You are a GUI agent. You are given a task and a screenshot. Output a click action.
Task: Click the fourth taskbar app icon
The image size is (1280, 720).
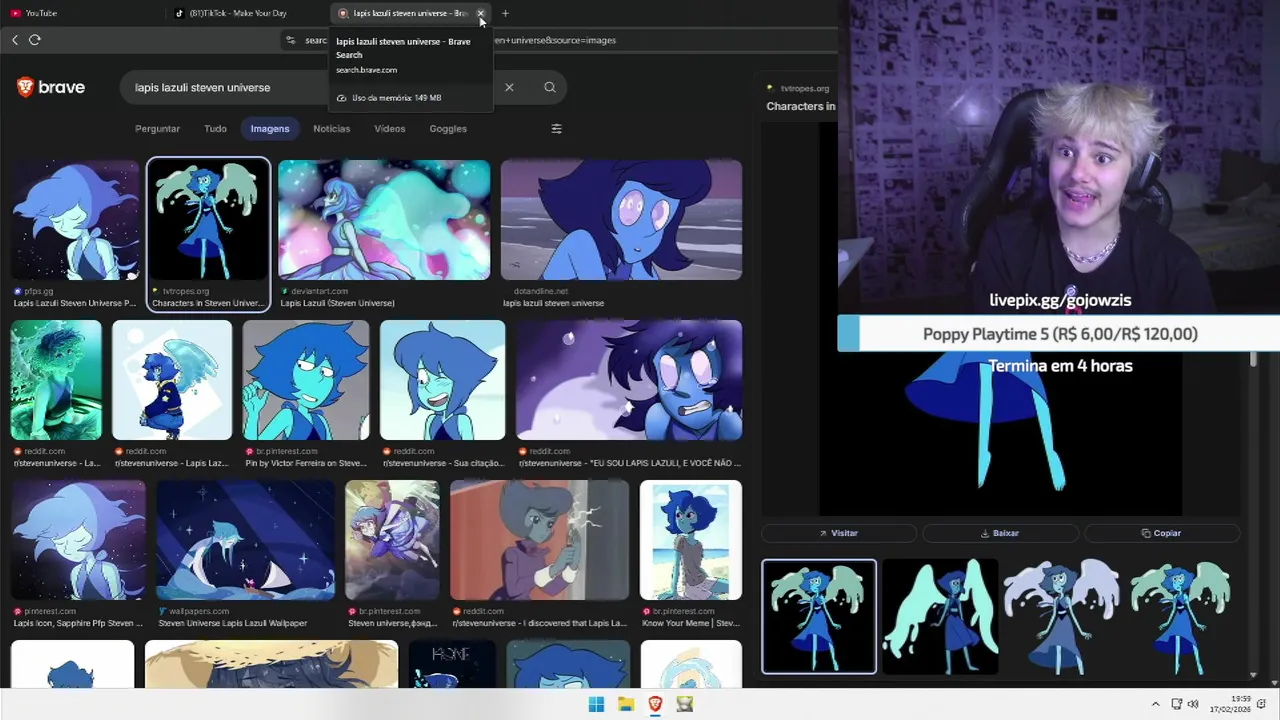click(x=685, y=704)
